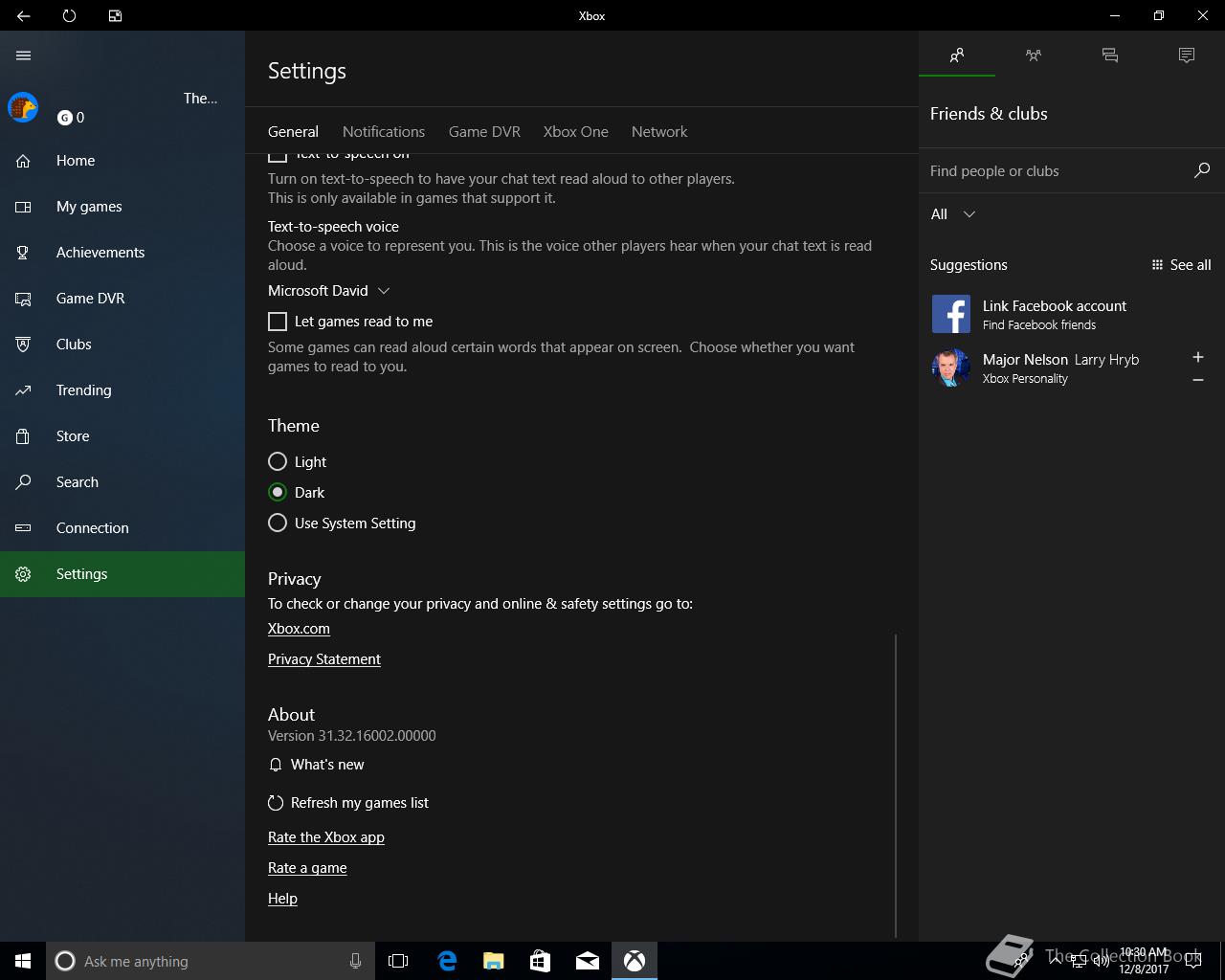
Task: Add Major Nelson as a friend
Action: 1197,357
